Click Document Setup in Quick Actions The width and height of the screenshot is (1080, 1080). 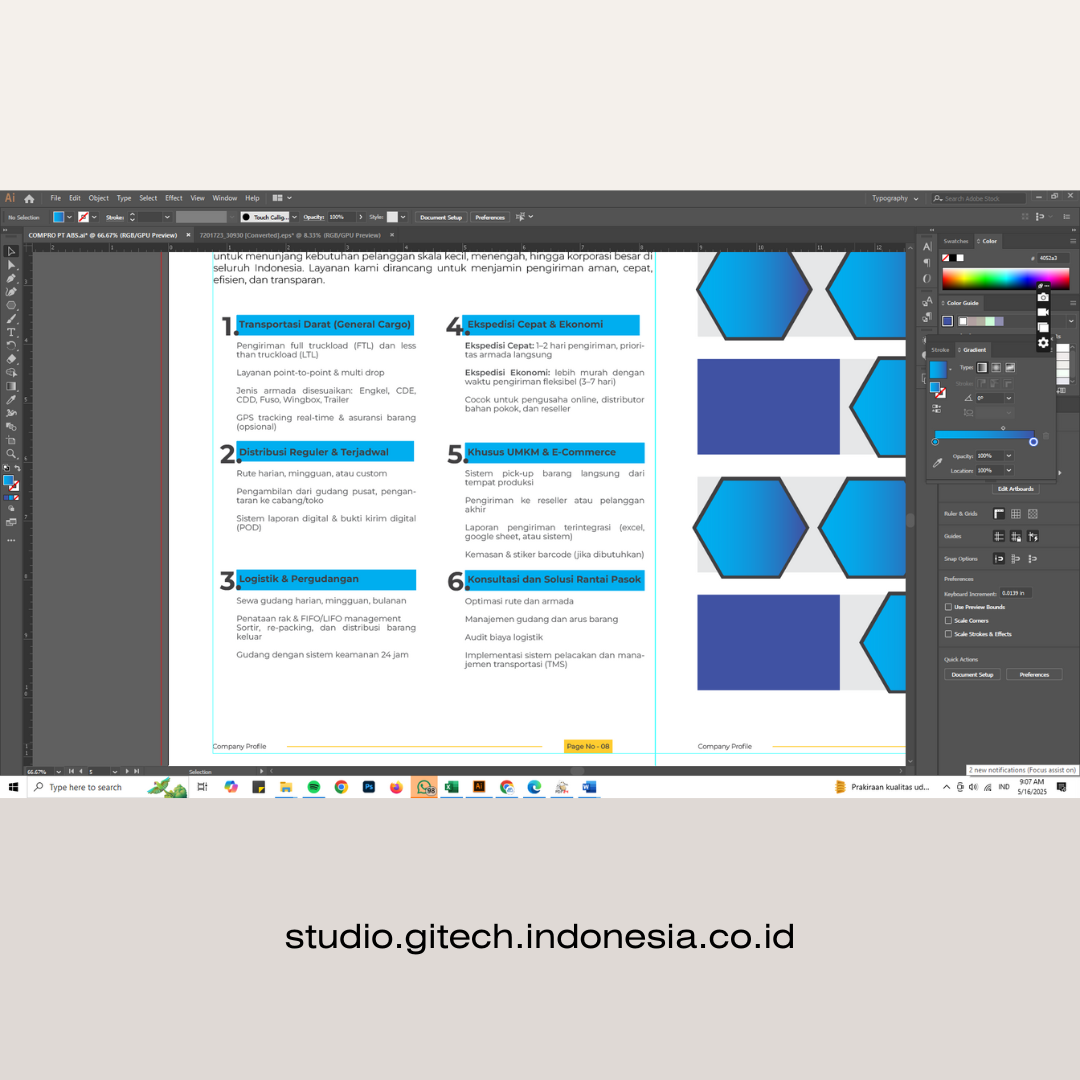[972, 675]
